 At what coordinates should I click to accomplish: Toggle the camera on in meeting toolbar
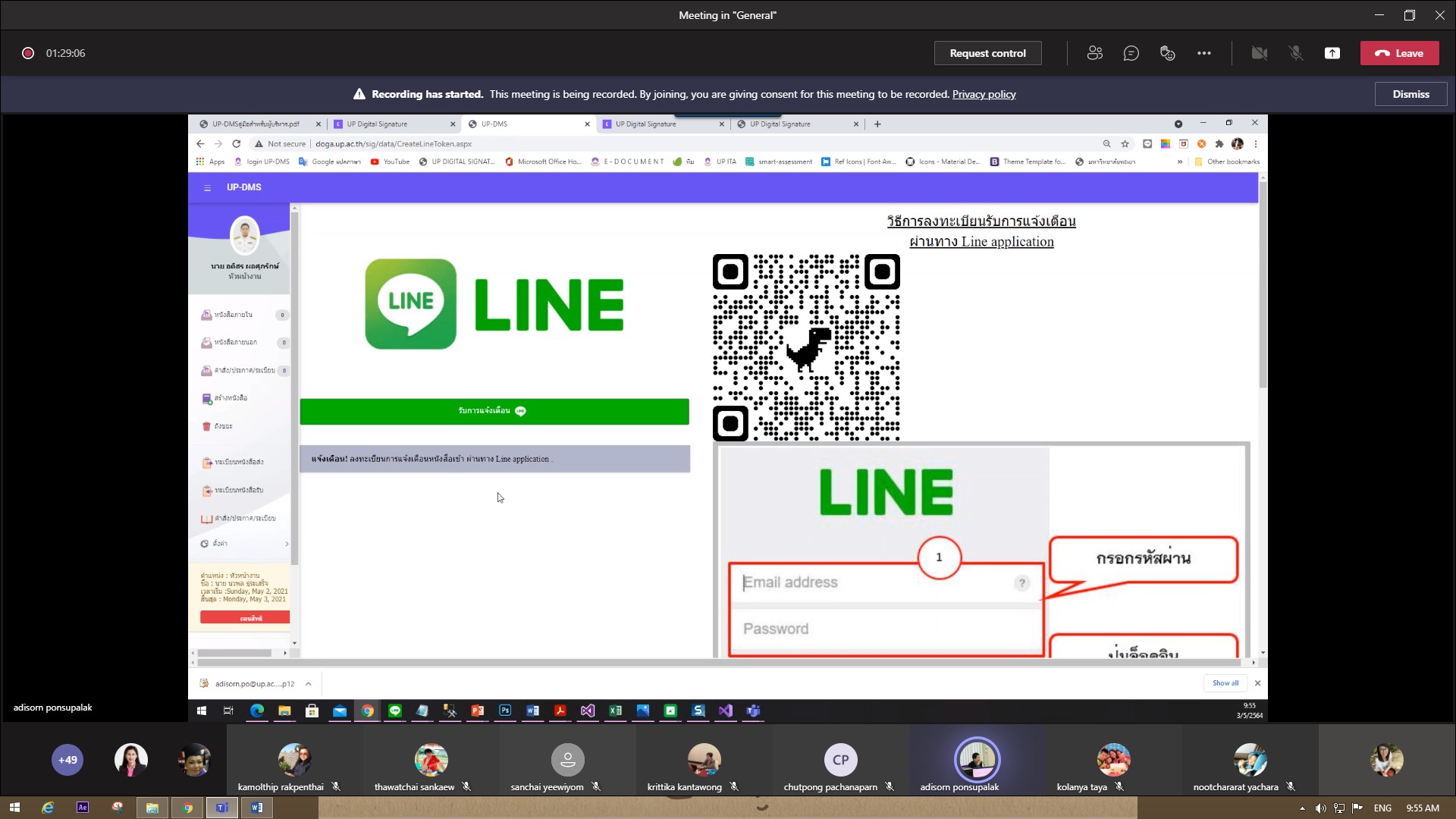click(x=1259, y=53)
